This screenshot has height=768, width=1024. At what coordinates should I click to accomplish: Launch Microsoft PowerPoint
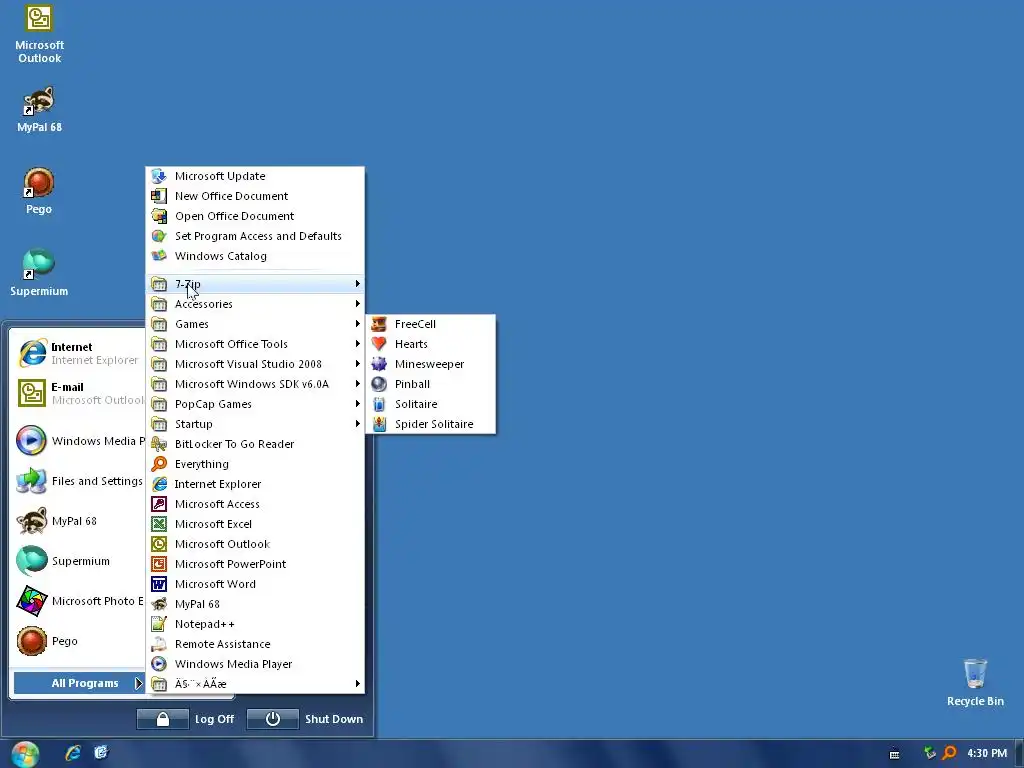(255, 564)
